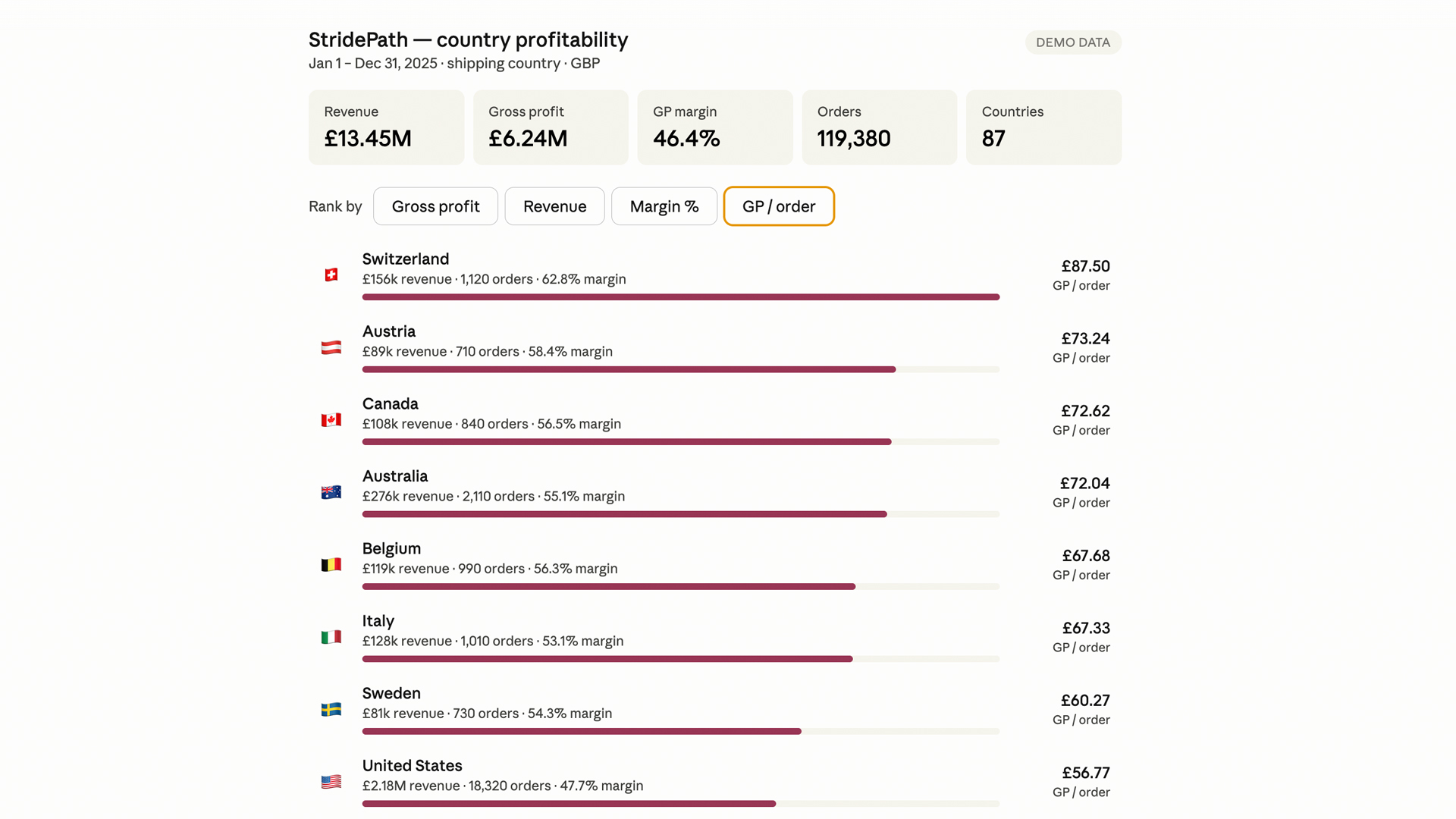Open the Gross profit £6.24M card

pos(551,127)
